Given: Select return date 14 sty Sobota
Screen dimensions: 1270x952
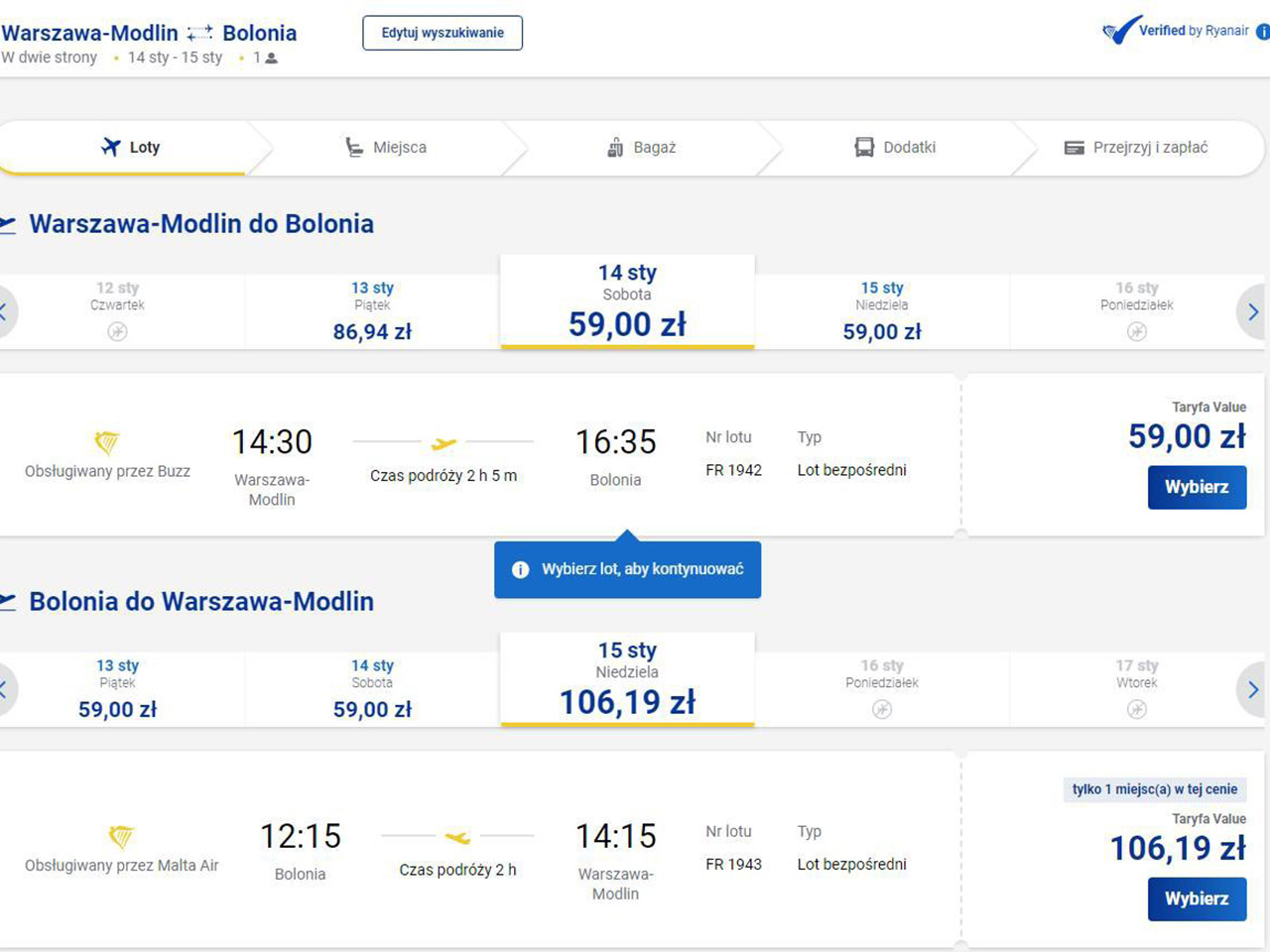Looking at the screenshot, I should 372,689.
